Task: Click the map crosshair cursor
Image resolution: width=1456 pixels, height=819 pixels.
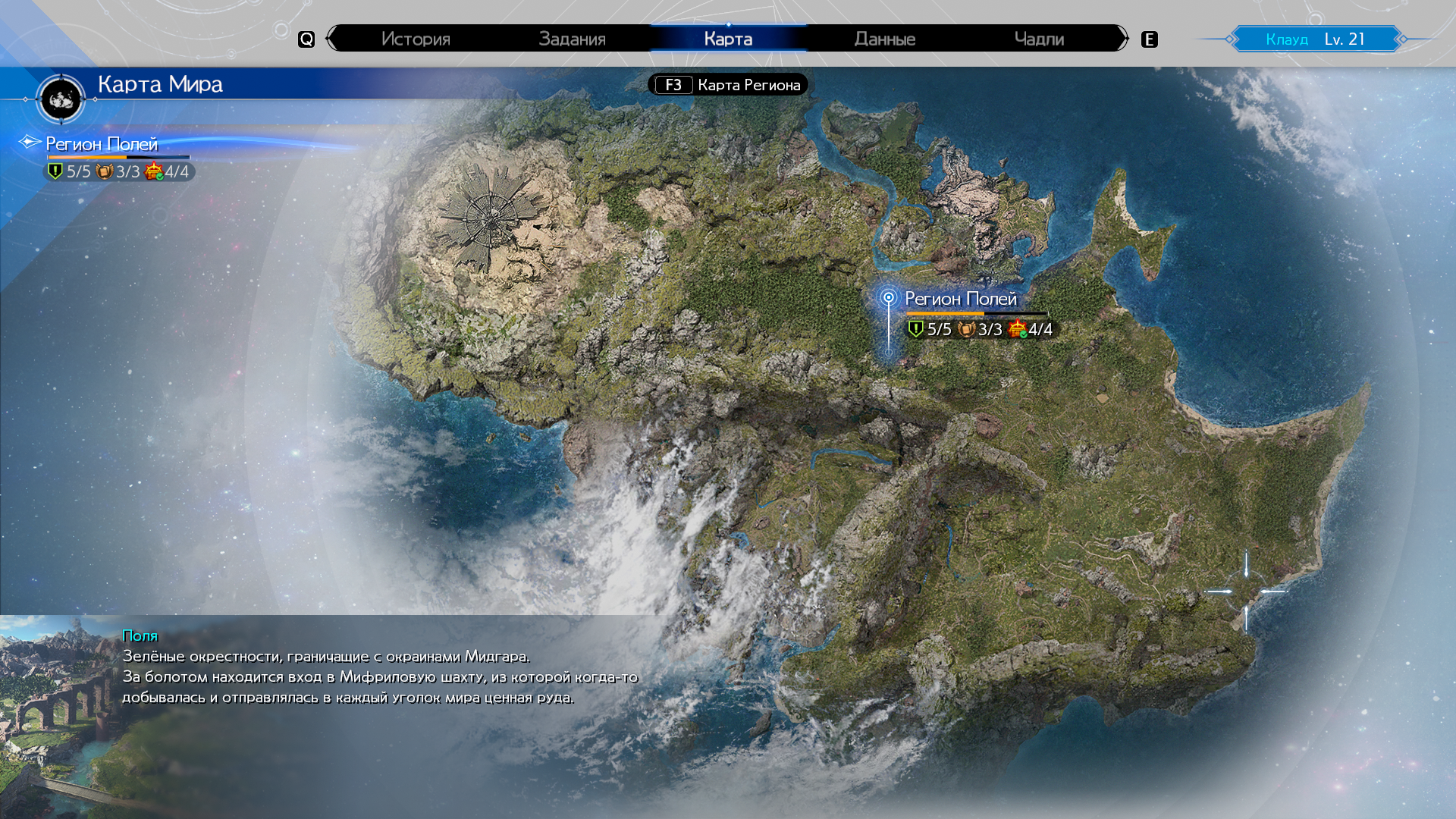Action: click(1246, 591)
